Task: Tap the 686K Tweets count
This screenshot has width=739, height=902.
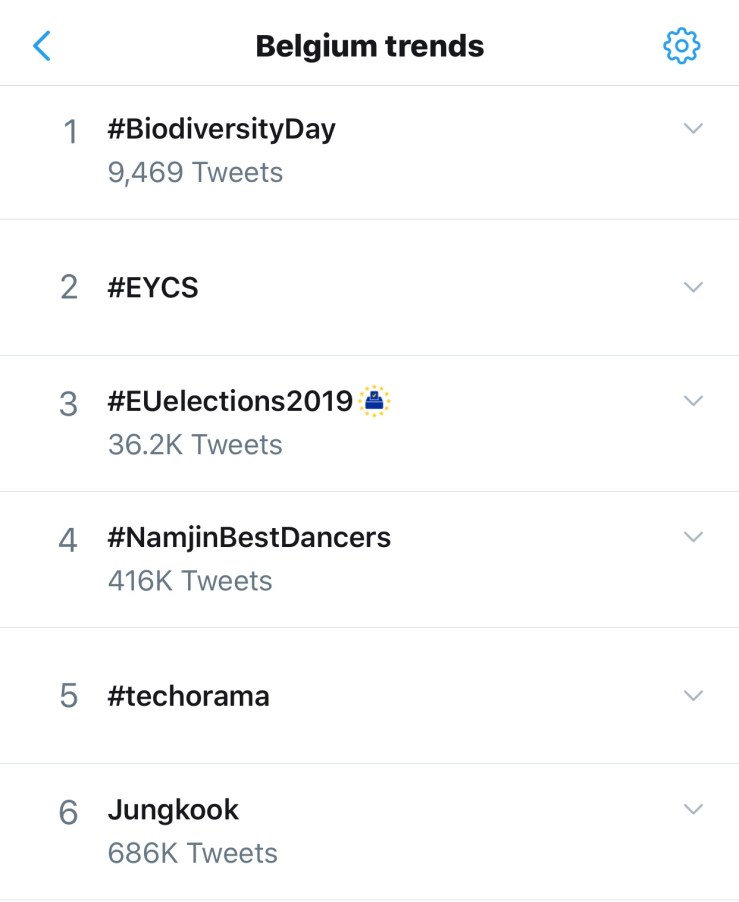Action: click(192, 853)
